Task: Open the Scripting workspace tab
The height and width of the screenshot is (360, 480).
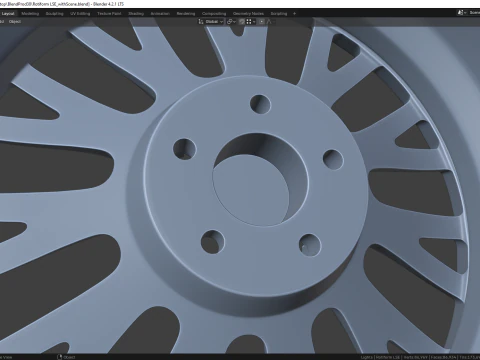Action: [x=279, y=14]
